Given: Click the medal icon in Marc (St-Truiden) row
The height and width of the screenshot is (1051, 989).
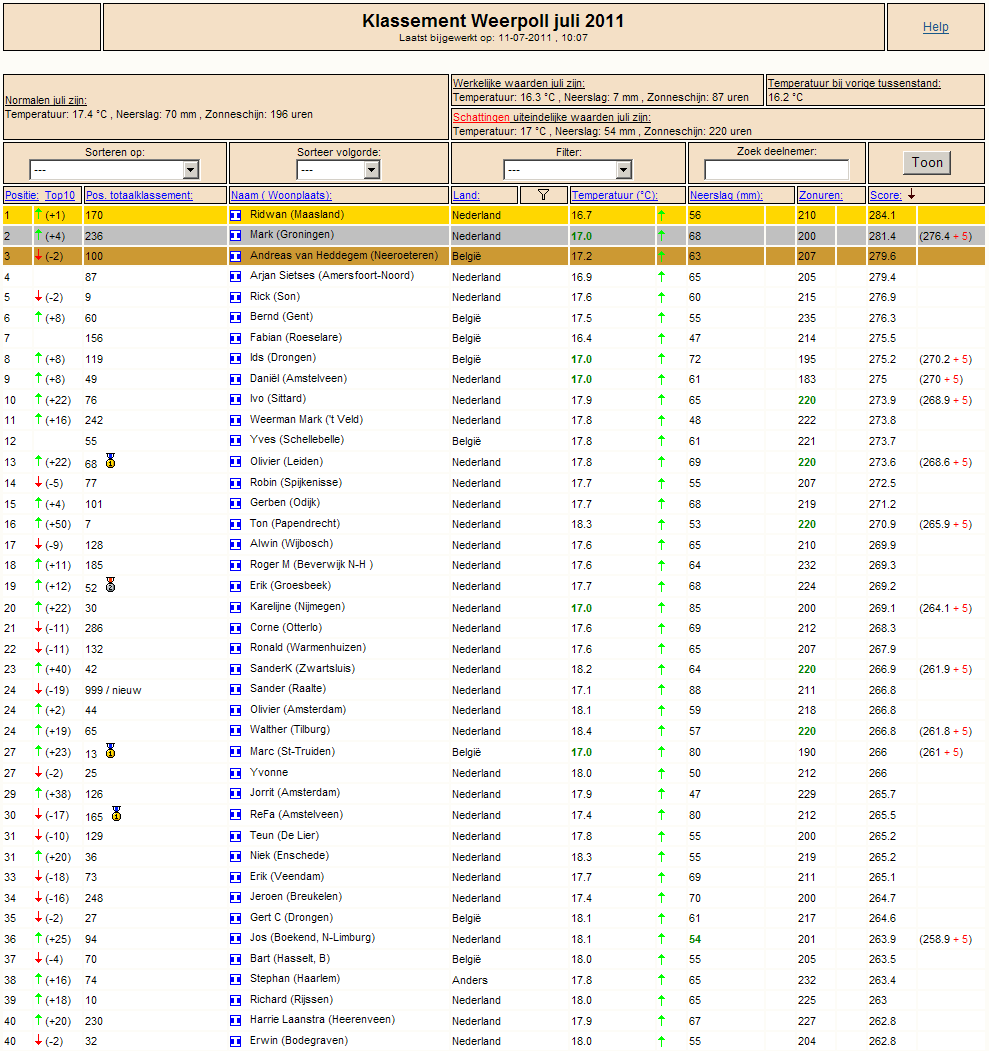Looking at the screenshot, I should [111, 751].
